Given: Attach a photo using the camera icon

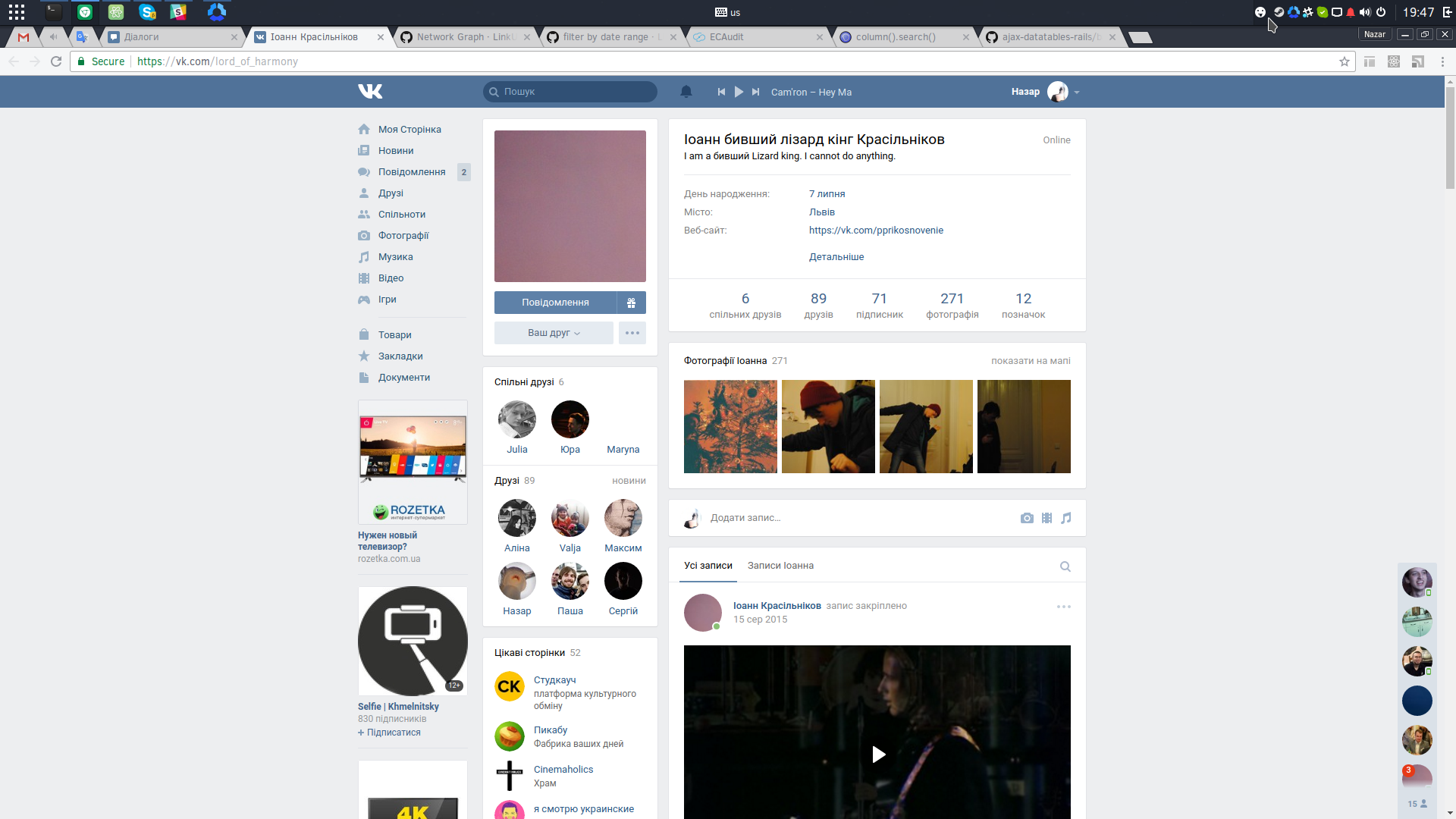Looking at the screenshot, I should point(1027,518).
